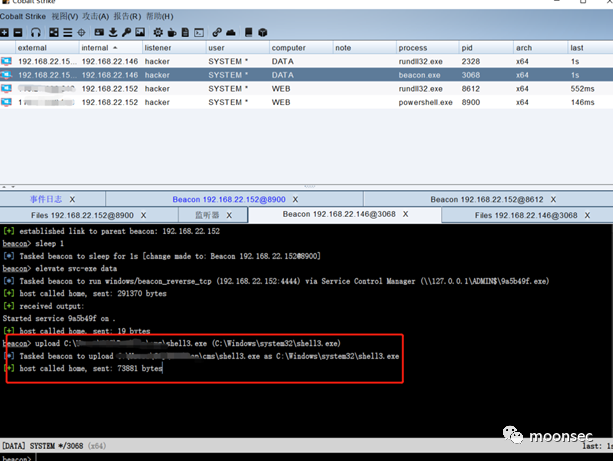613x461 pixels.
Task: Click the manage web server cloud icon
Action: coord(231,32)
